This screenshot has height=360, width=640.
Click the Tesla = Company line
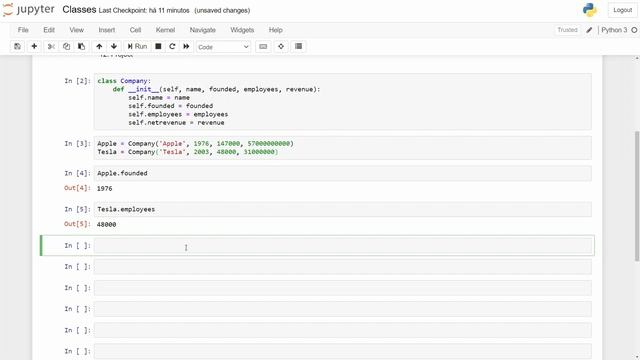[188, 152]
